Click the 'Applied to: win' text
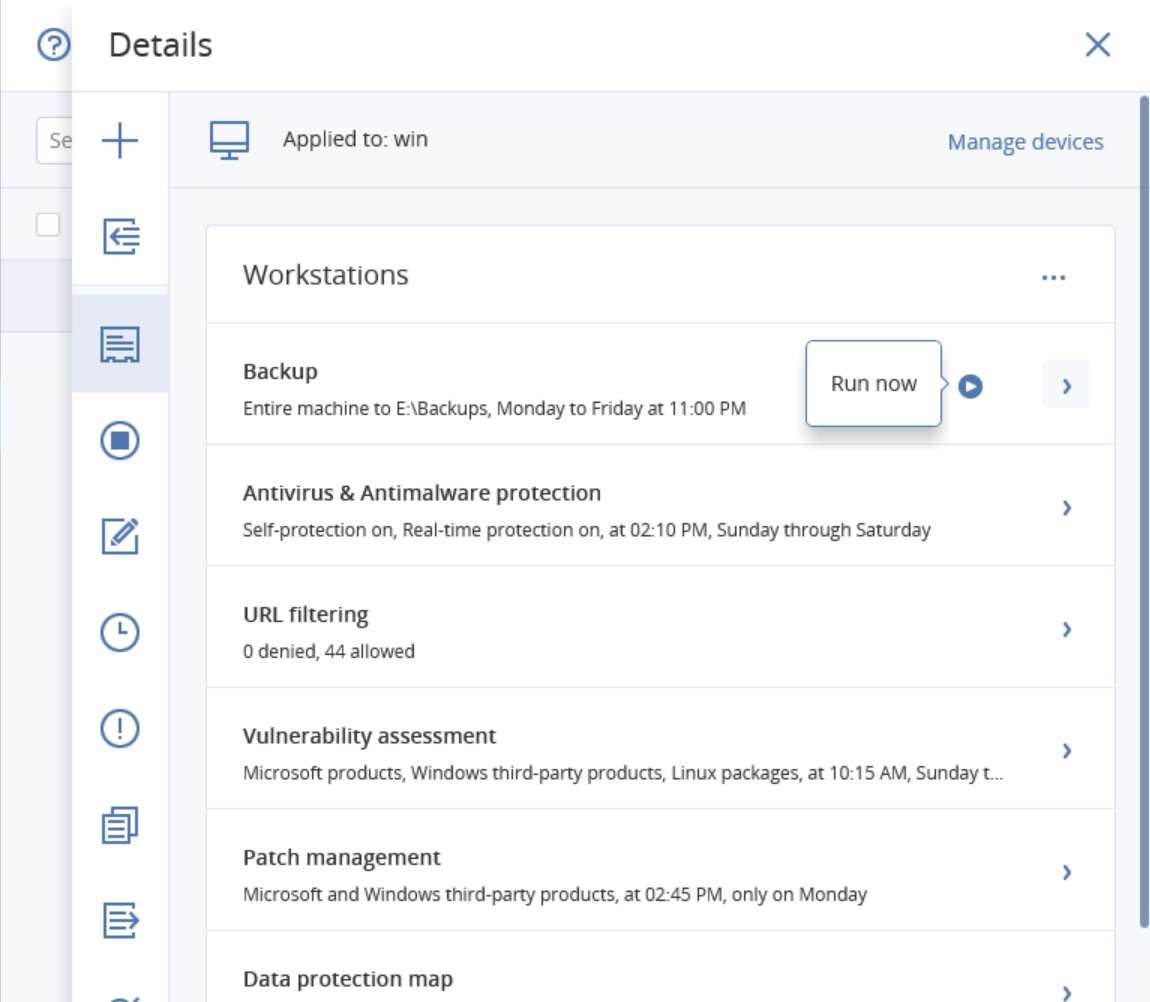Screen dimensions: 1150x1002 tap(356, 139)
